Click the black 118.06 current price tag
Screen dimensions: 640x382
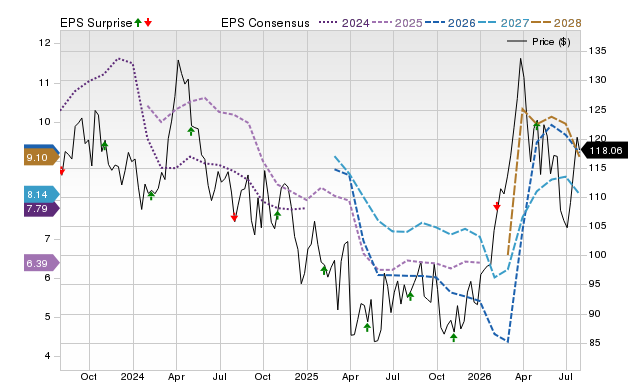(603, 151)
